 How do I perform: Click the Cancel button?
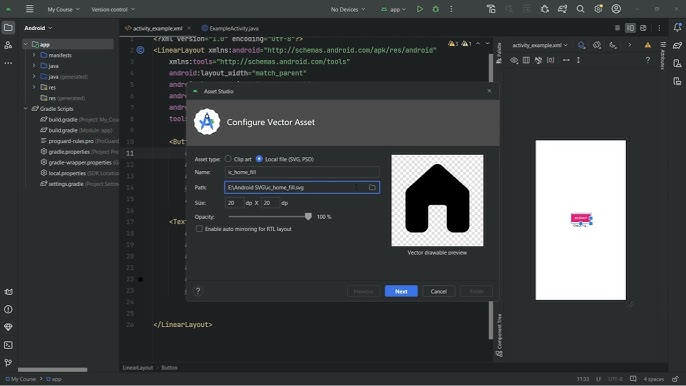coord(438,291)
